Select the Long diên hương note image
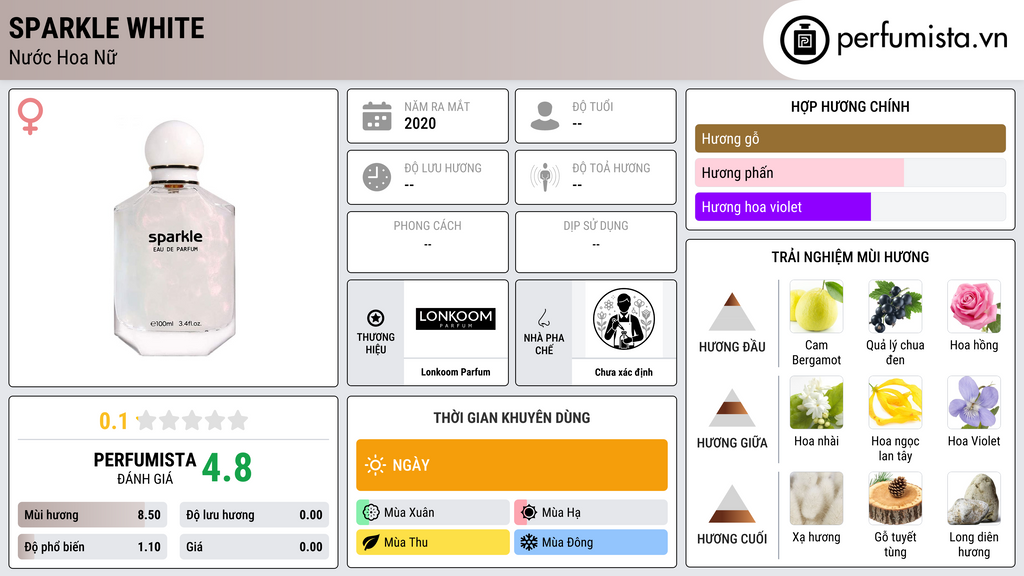The image size is (1024, 576). tap(974, 498)
